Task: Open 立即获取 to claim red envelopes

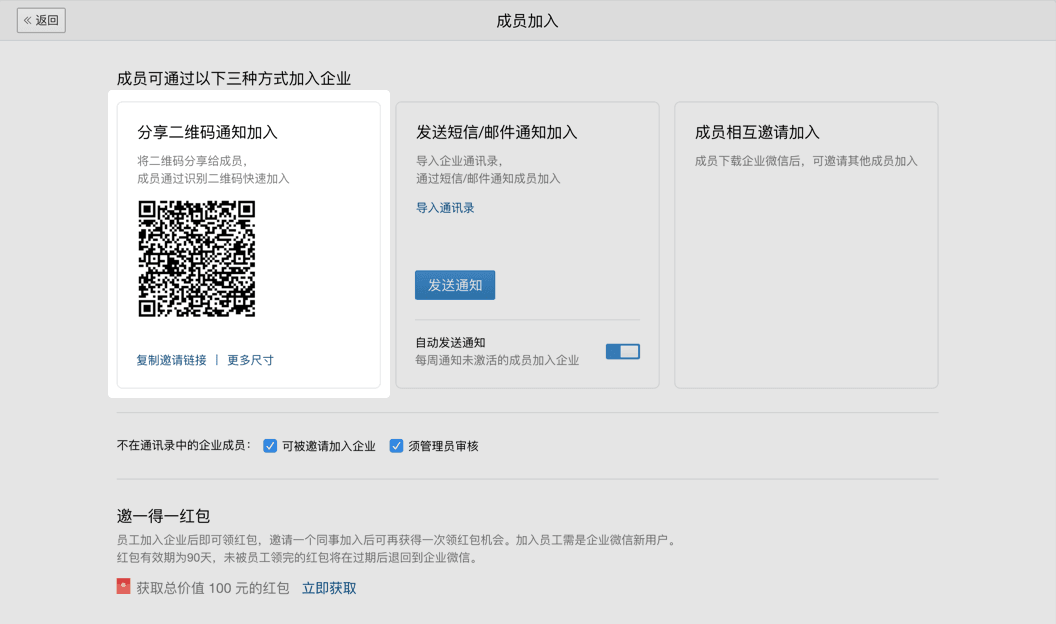Action: tap(329, 588)
